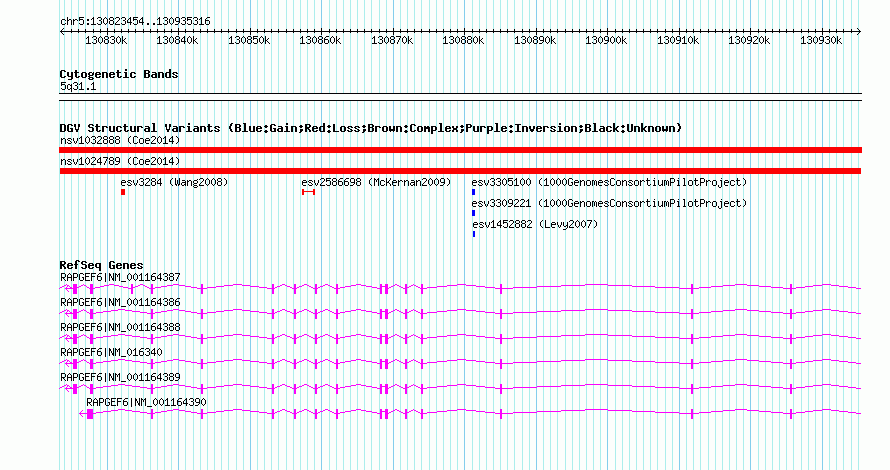
Task: Select the small red esv3284 loss marker
Action: click(x=123, y=192)
